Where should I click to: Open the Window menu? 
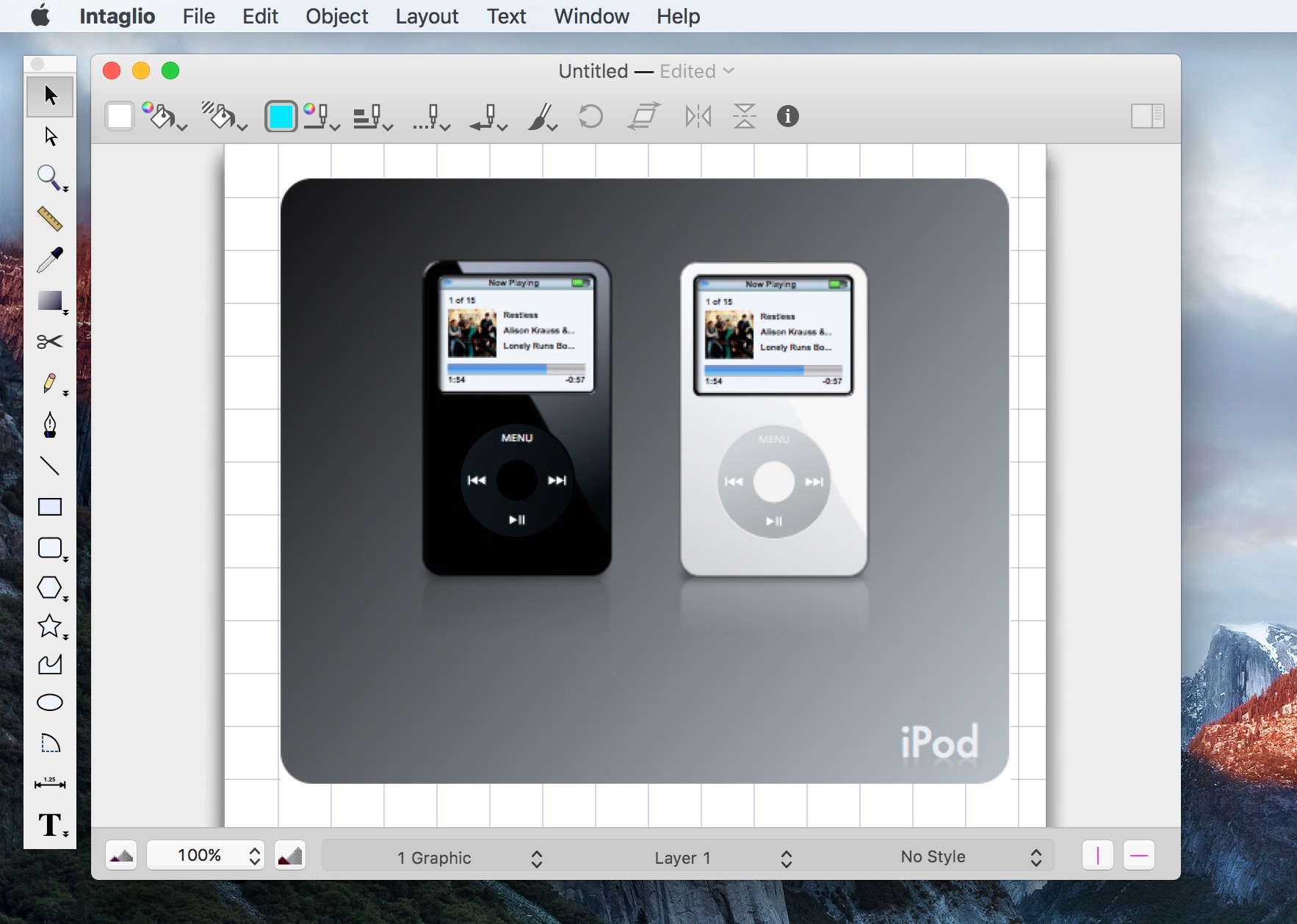click(592, 16)
